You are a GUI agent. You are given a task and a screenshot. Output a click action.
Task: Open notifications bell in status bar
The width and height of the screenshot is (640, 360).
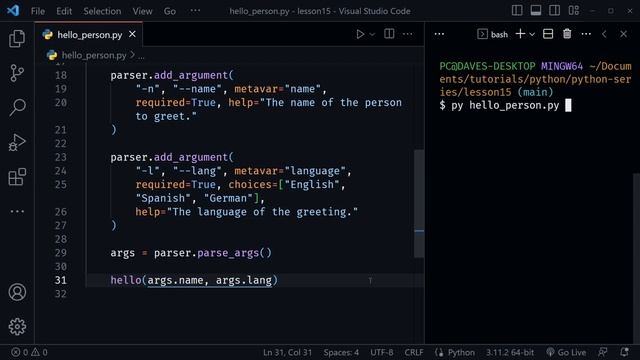(624, 352)
